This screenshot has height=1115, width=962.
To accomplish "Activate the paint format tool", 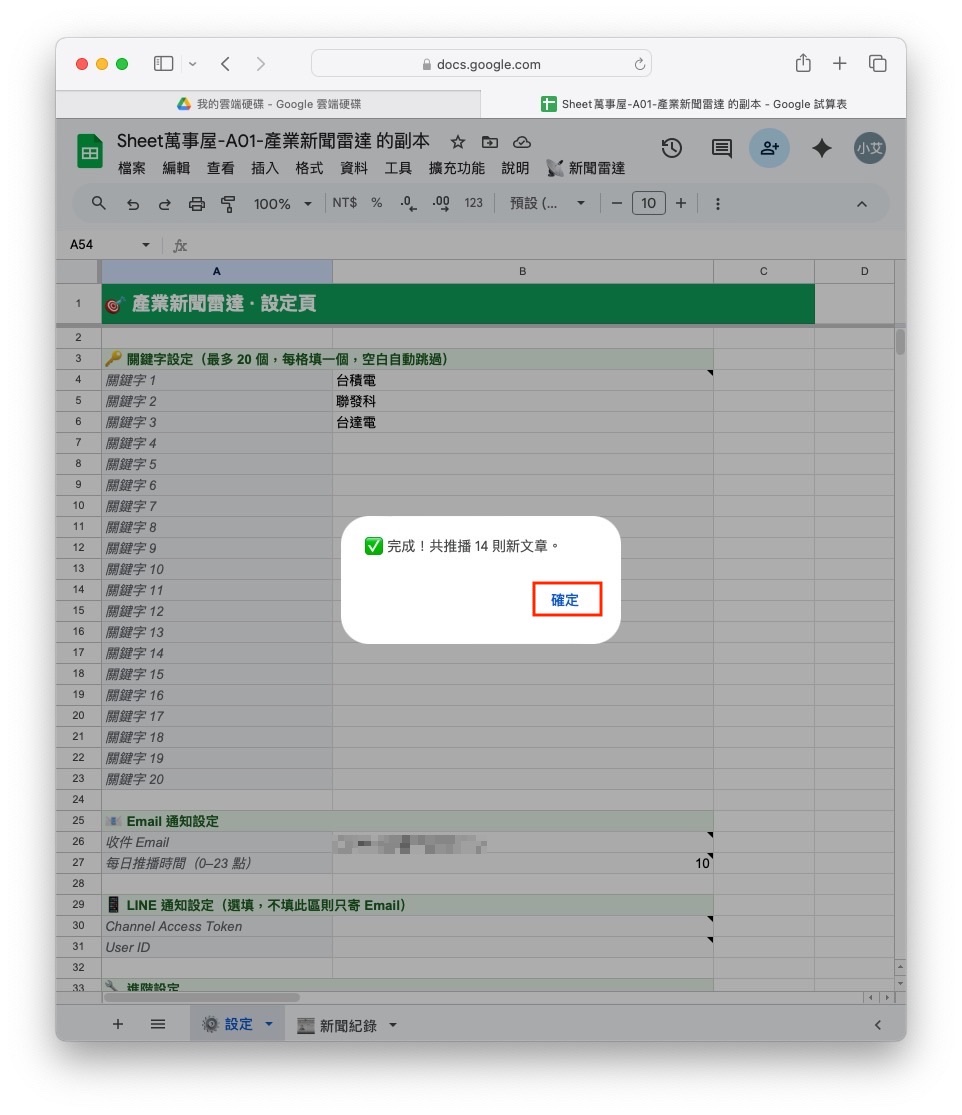I will tap(228, 204).
